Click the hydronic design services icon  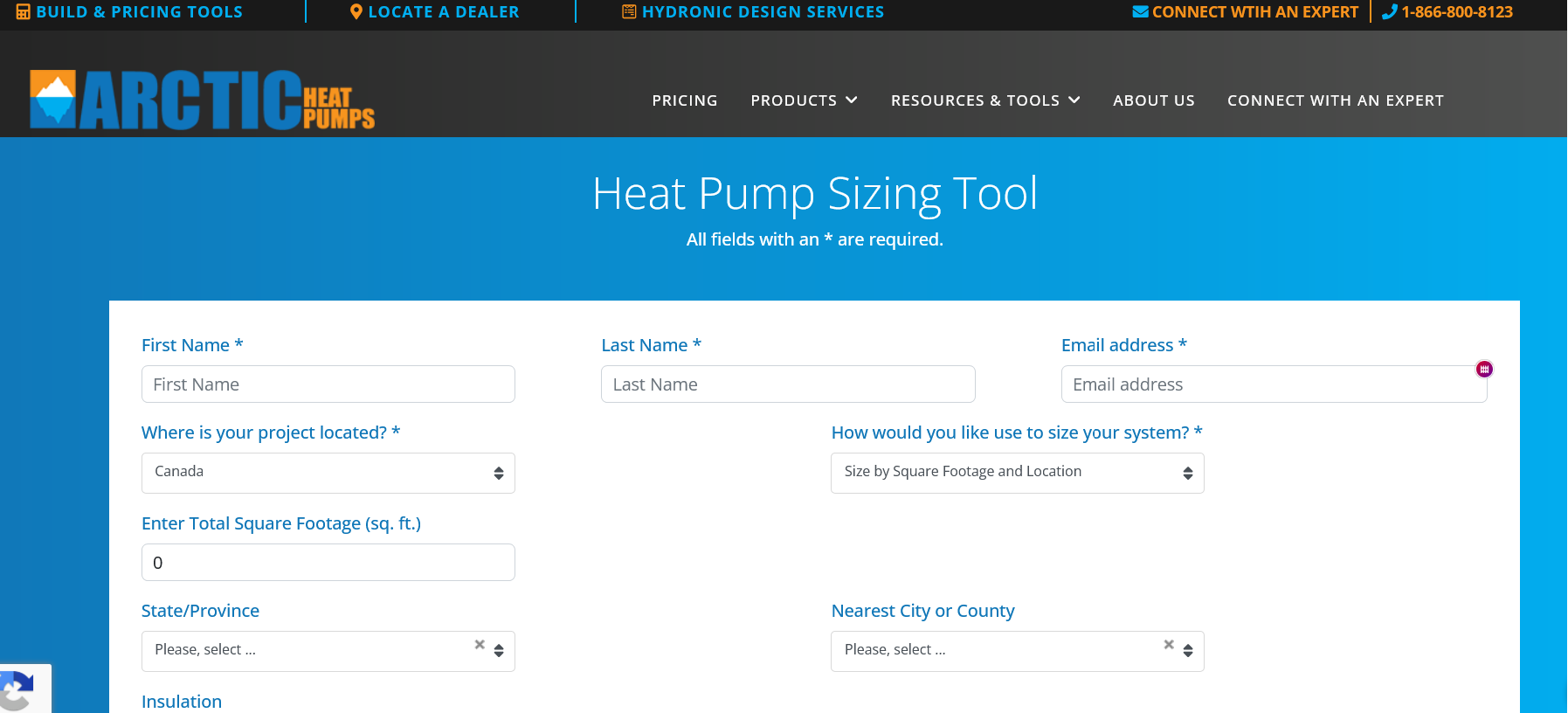629,11
